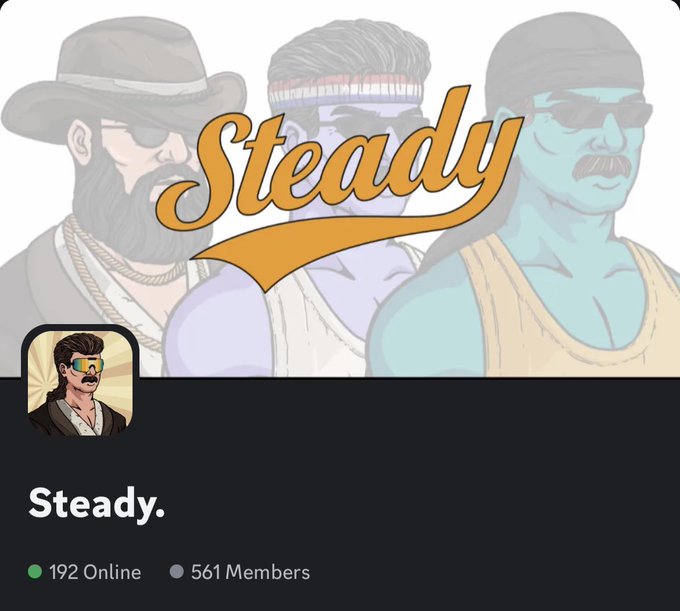Open the Steady server avatar icon
The height and width of the screenshot is (611, 680).
point(80,382)
